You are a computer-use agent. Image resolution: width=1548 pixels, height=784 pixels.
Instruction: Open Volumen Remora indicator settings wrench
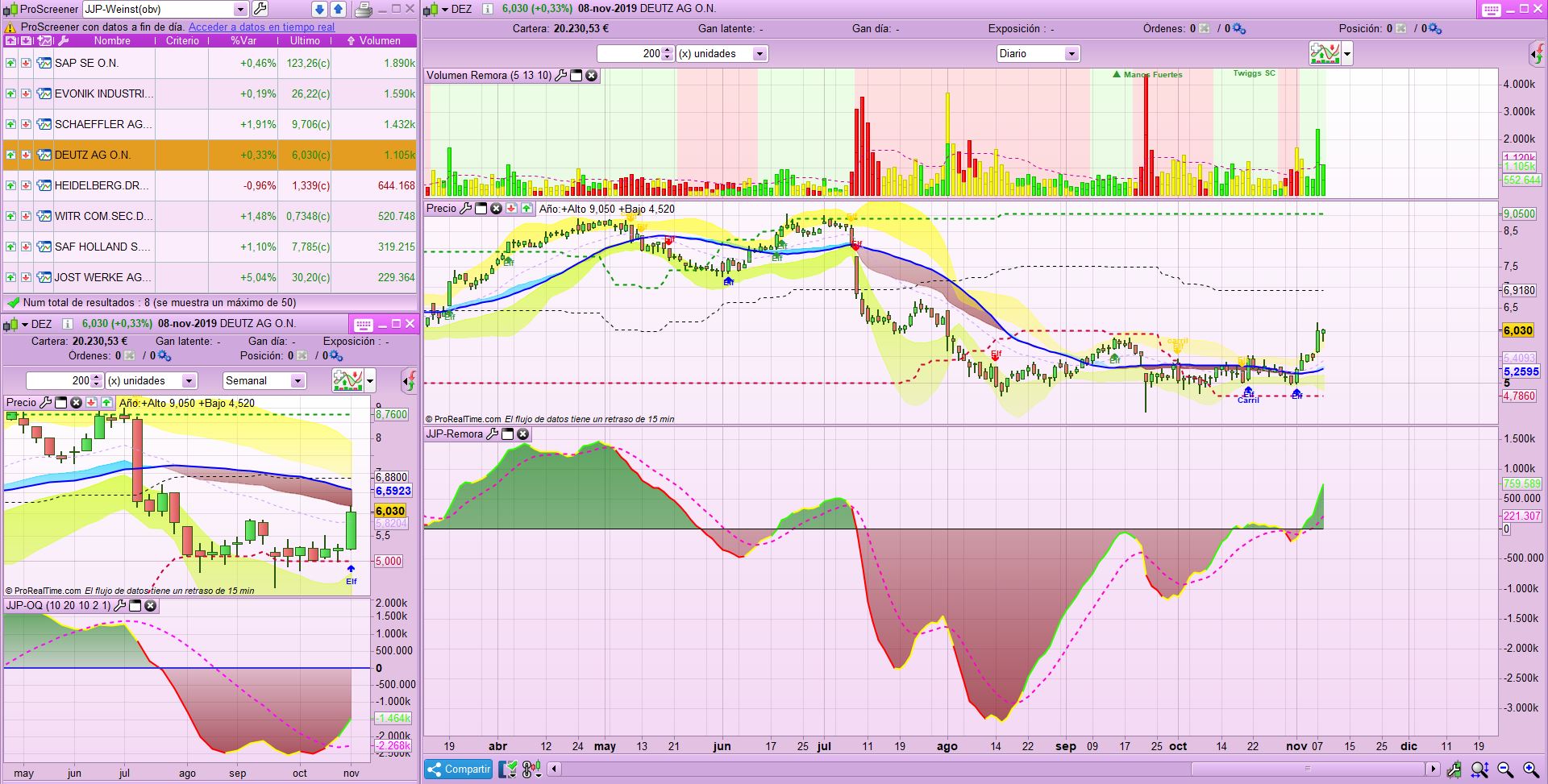tap(561, 75)
